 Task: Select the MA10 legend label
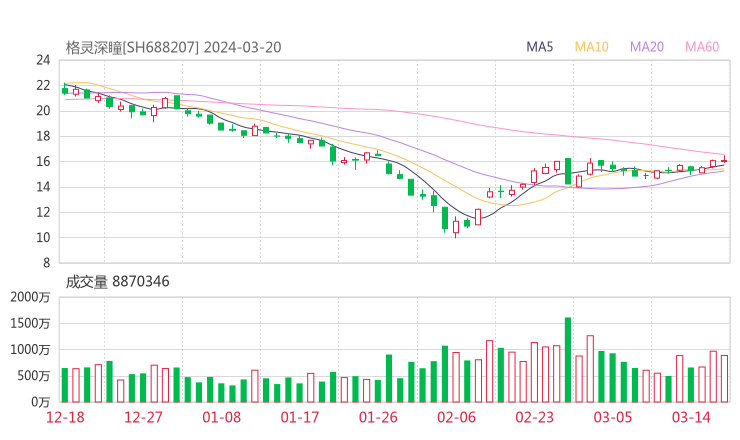591,47
